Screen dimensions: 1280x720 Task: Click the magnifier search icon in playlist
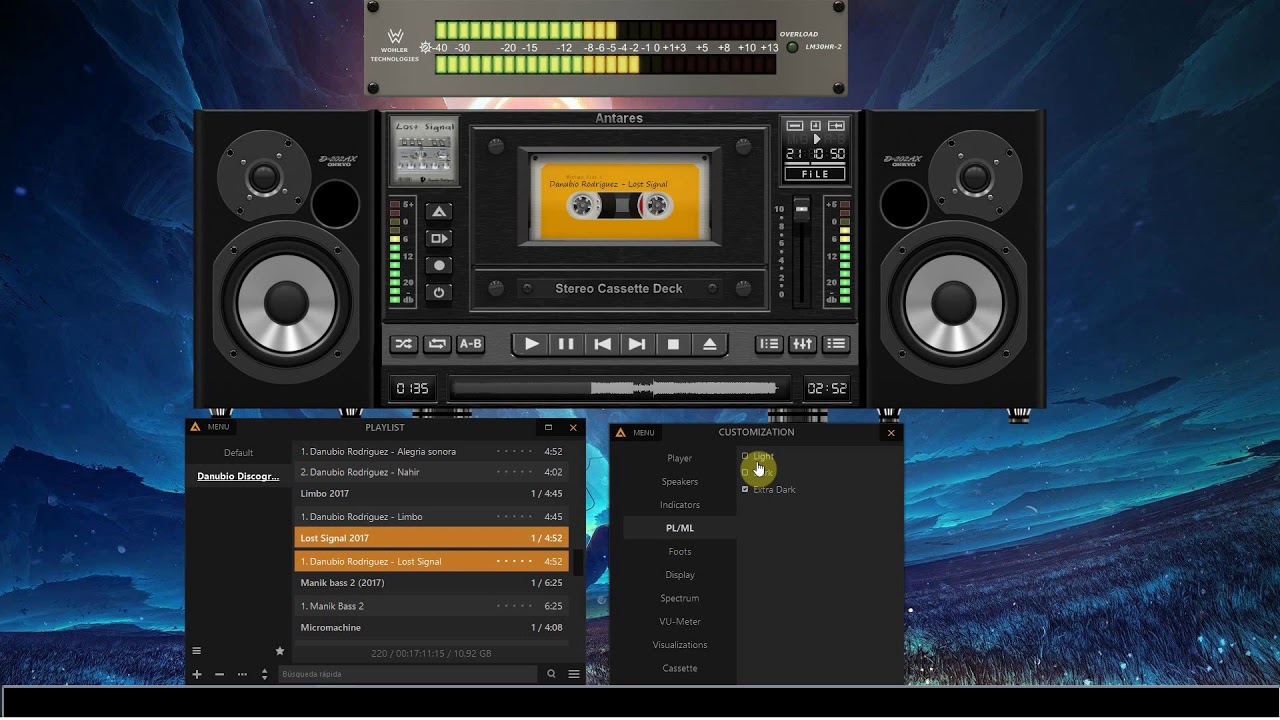click(x=551, y=674)
